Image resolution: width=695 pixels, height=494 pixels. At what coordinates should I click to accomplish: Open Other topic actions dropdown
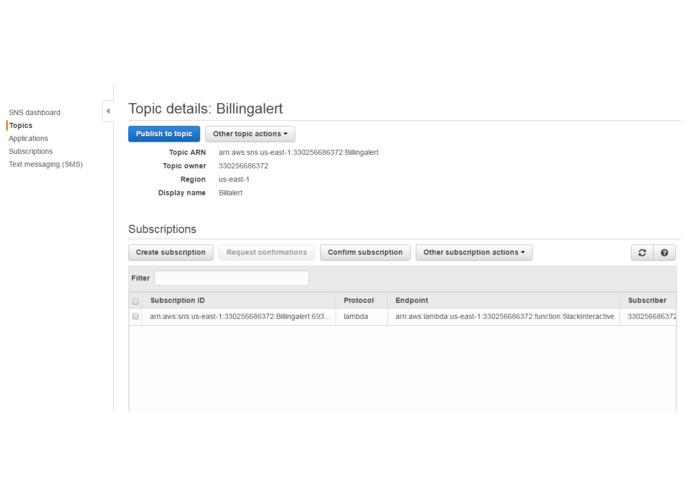[x=250, y=134]
